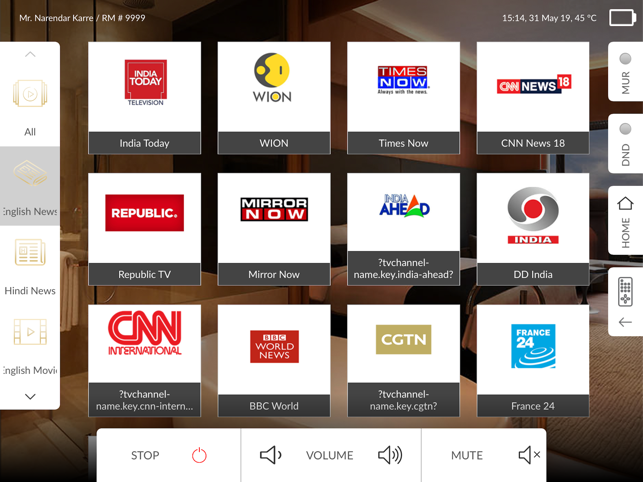
Task: Switch to the All category label
Action: pyautogui.click(x=30, y=132)
